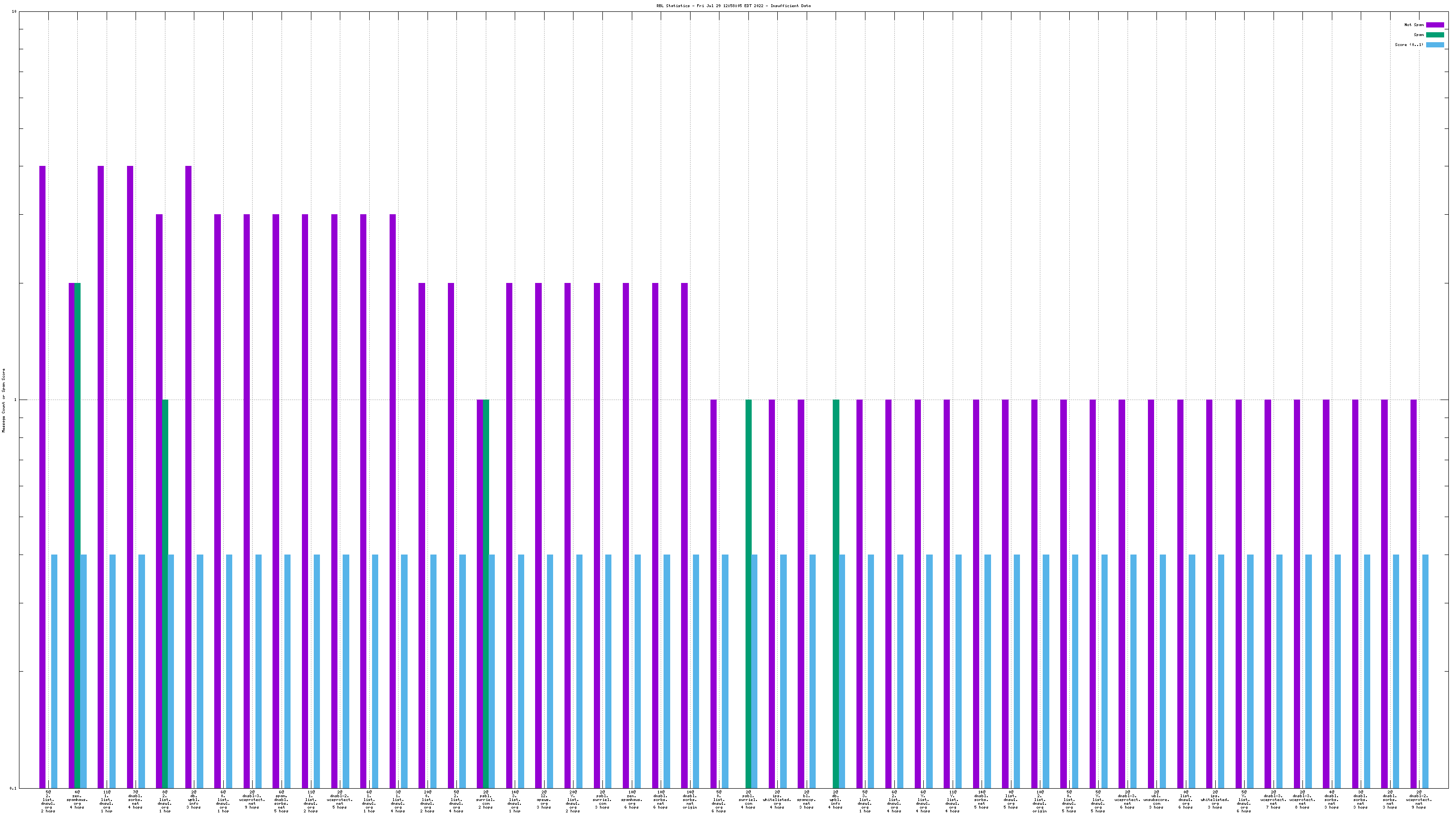Click the x-axis label 'zen.spamhaus.org 4 hops'

pos(77,800)
